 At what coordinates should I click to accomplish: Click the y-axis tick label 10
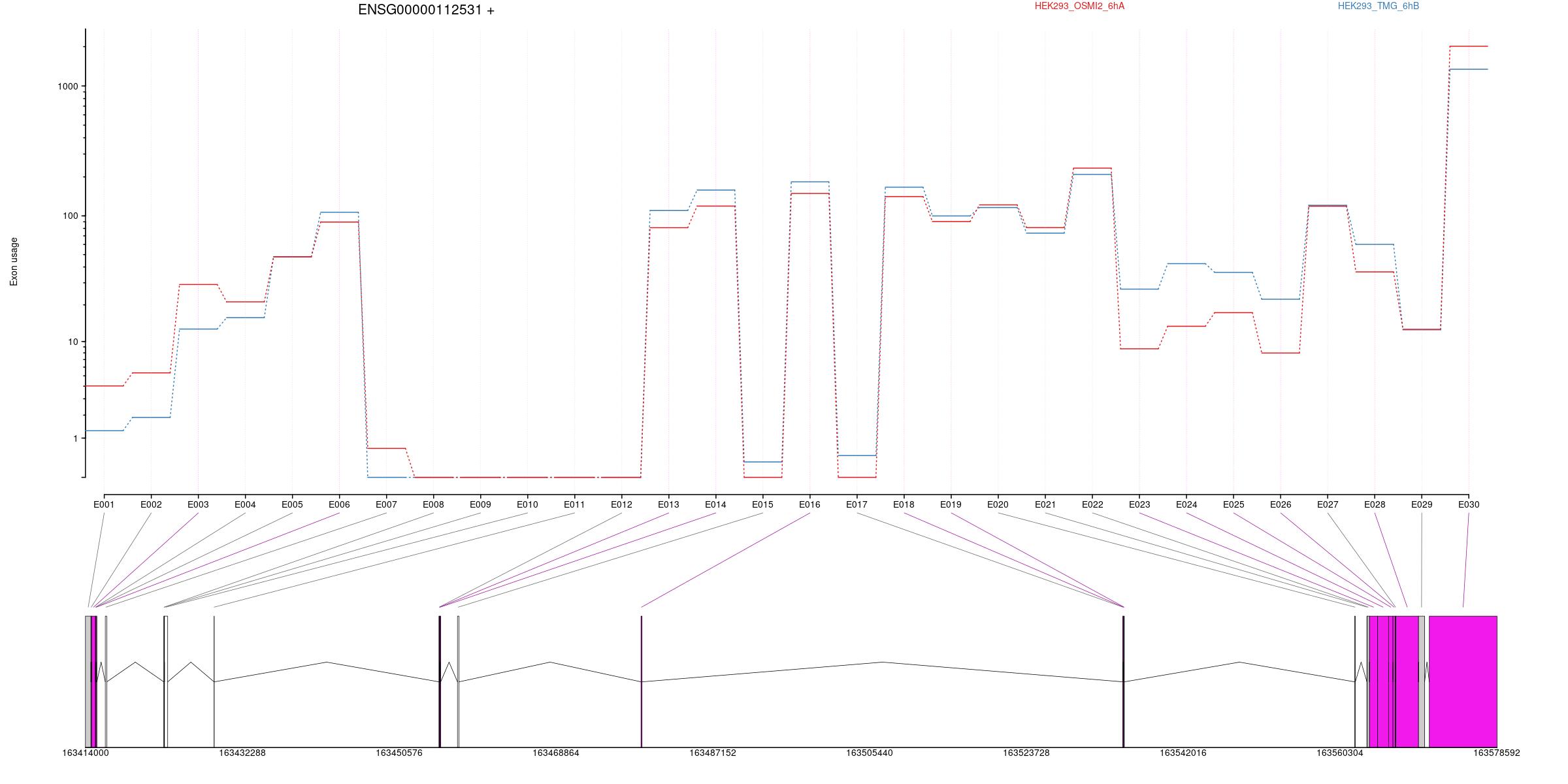point(74,342)
